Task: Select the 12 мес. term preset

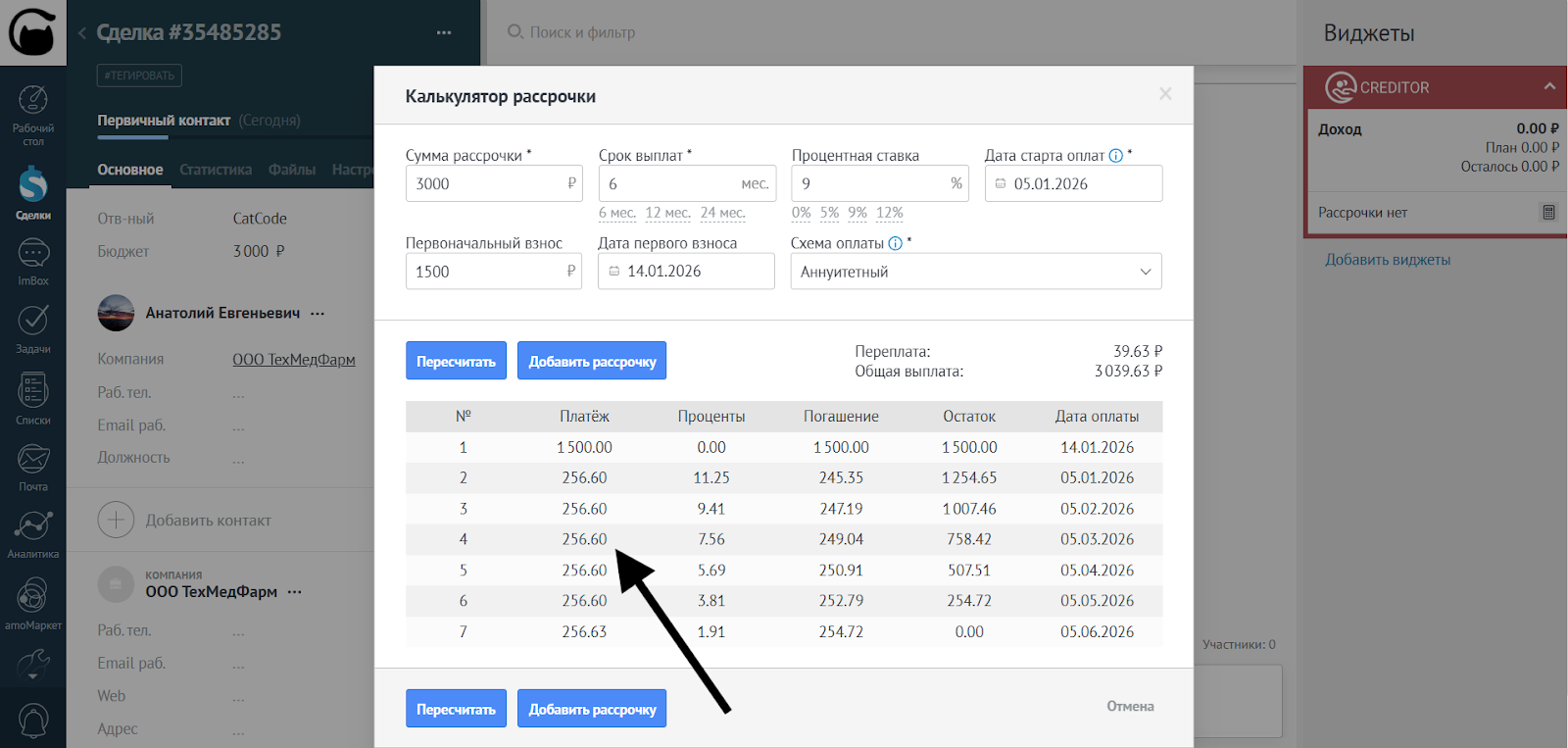Action: pyautogui.click(x=667, y=213)
